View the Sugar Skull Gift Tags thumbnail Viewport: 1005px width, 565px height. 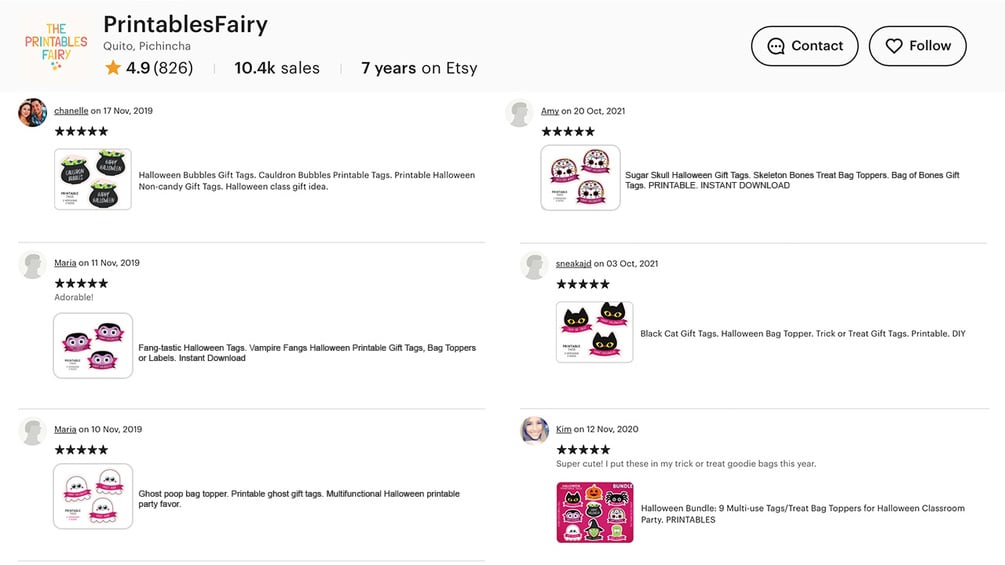[580, 178]
